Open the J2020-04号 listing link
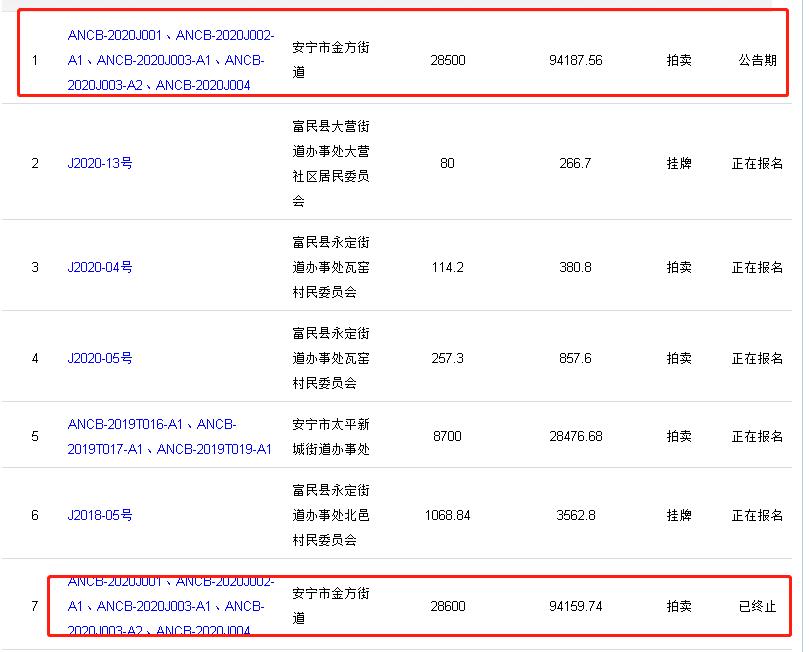The image size is (809, 652). pos(100,267)
